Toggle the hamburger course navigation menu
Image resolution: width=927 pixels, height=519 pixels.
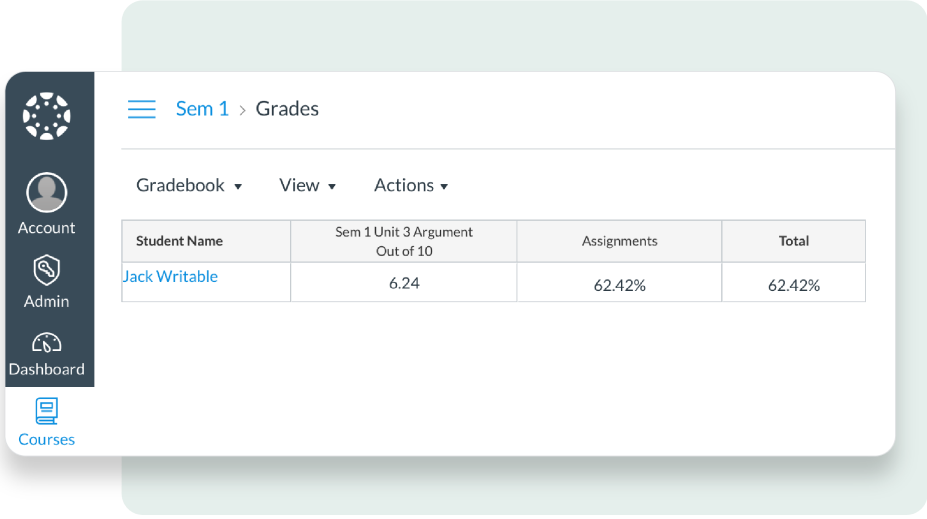(x=142, y=109)
